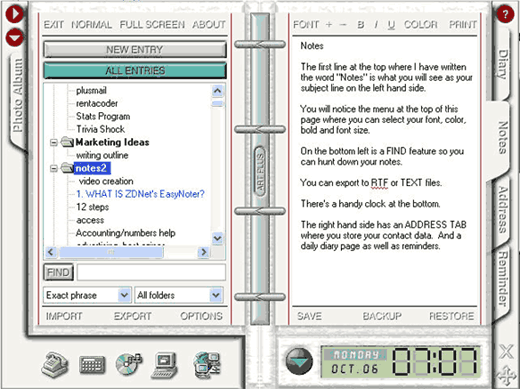
Task: Click the round clock dropdown button
Action: [x=299, y=362]
